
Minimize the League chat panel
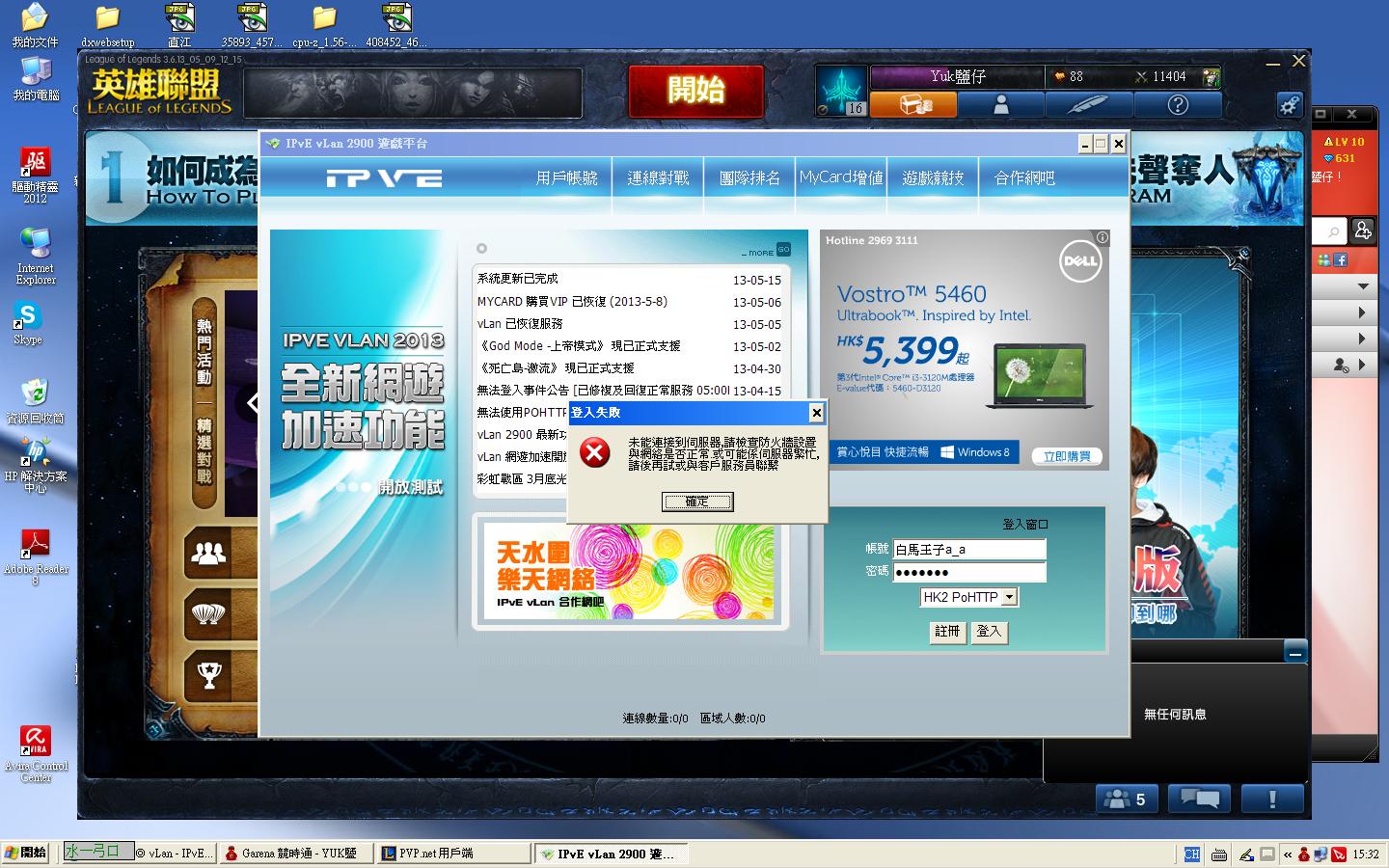(x=1295, y=653)
